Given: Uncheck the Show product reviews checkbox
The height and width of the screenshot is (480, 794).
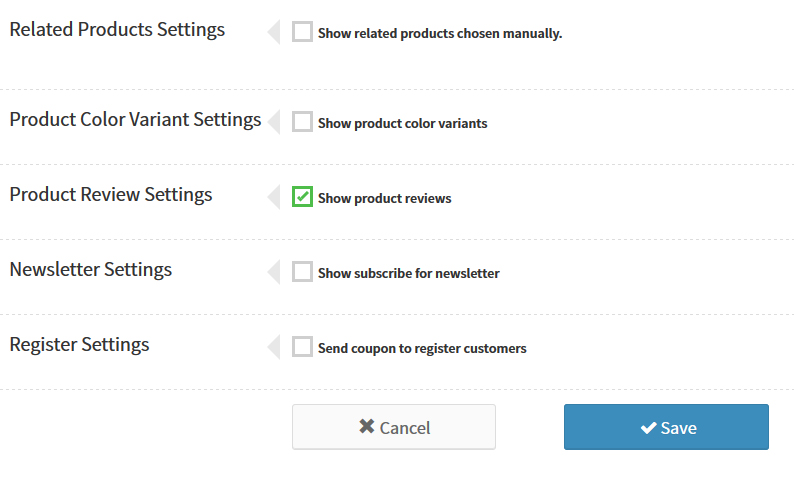Looking at the screenshot, I should click(x=302, y=196).
